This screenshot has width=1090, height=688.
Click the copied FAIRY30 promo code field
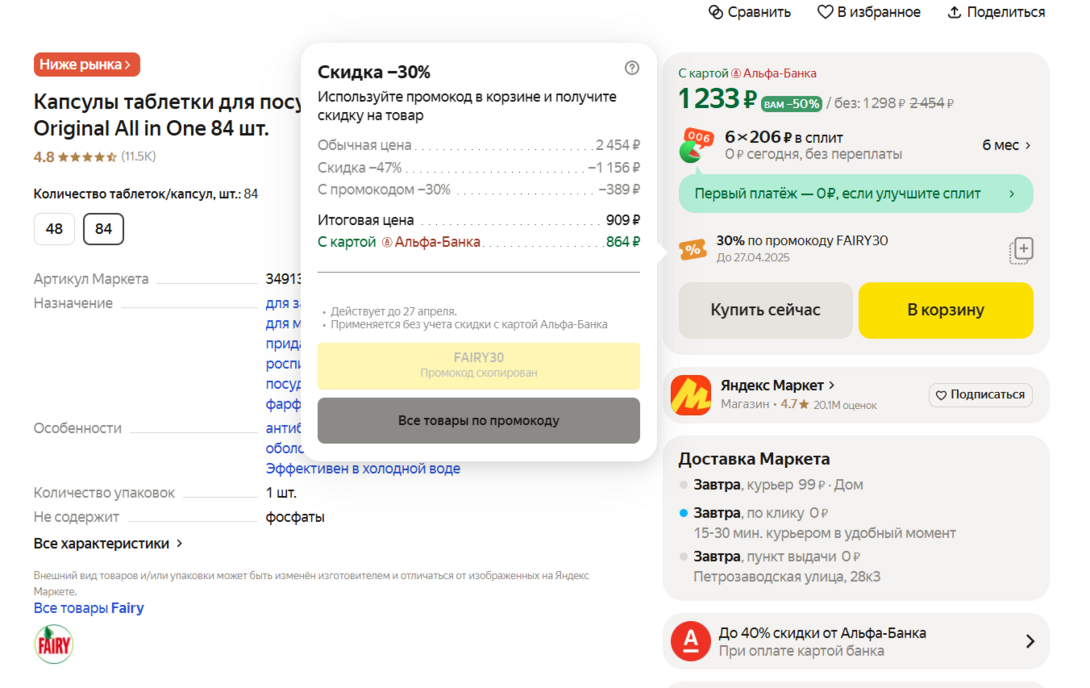coord(478,365)
